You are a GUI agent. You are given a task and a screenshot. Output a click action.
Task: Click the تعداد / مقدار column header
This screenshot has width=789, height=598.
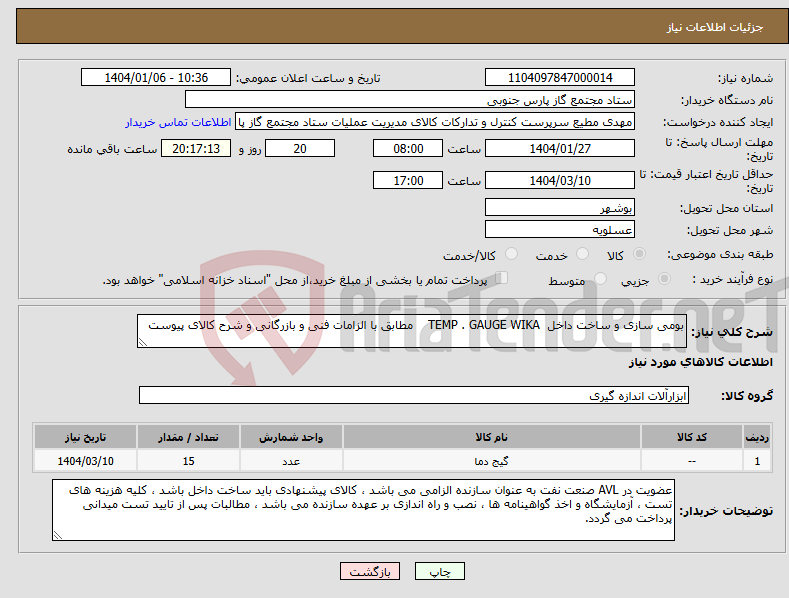tap(188, 437)
